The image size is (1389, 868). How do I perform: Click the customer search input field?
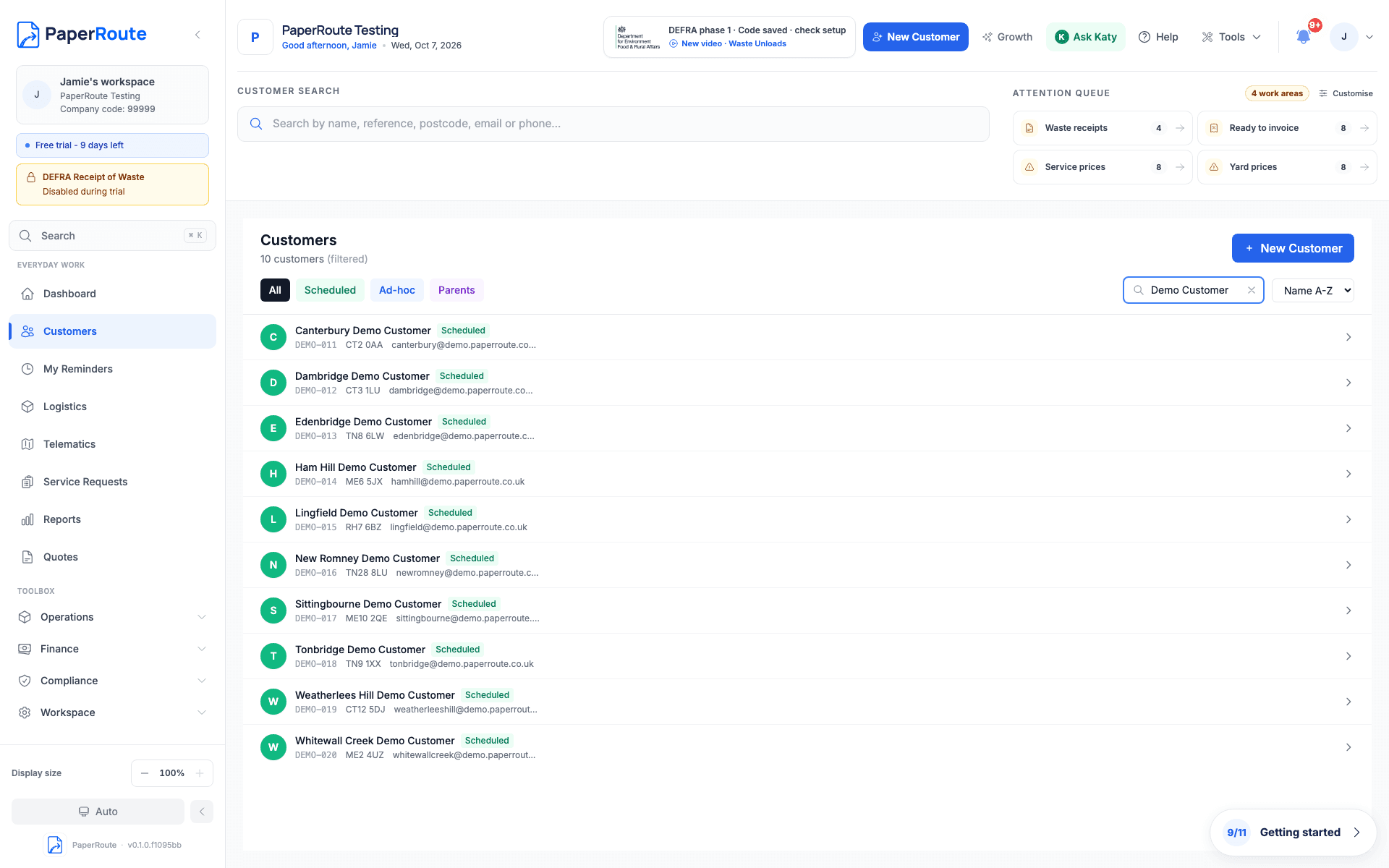[x=613, y=124]
